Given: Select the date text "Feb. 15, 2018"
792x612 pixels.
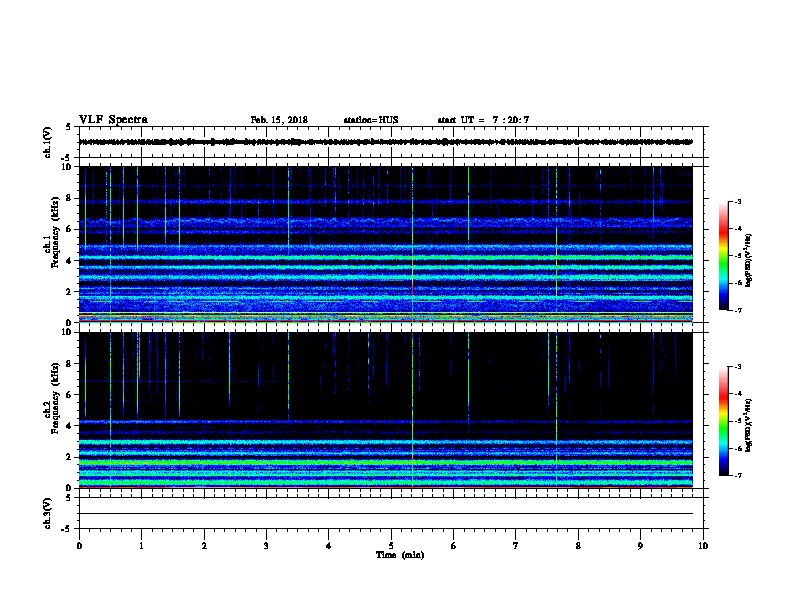Looking at the screenshot, I should pos(279,120).
